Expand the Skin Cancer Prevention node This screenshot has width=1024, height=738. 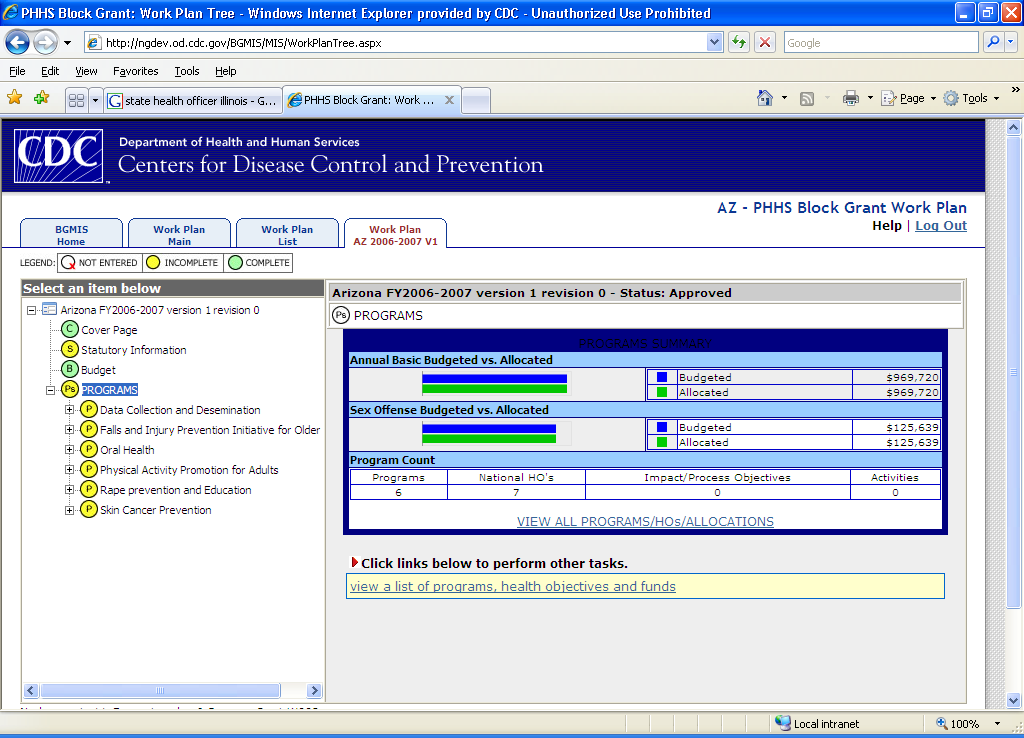[x=70, y=510]
